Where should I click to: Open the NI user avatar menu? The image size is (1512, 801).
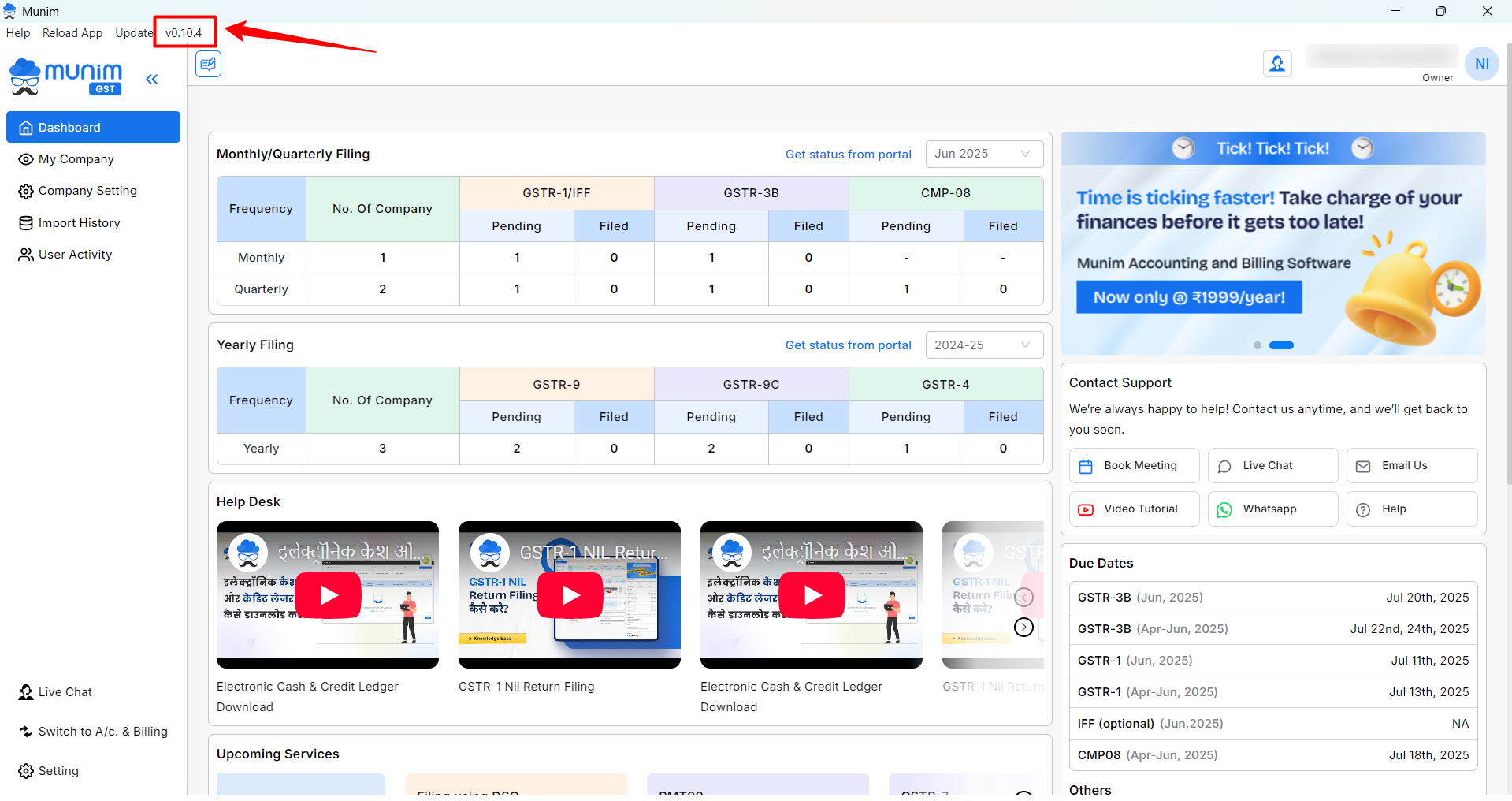click(1482, 64)
